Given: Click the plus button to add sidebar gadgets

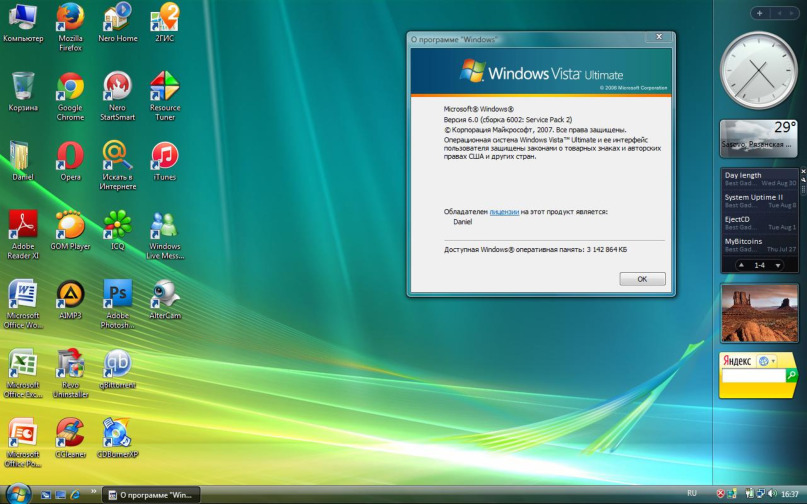Looking at the screenshot, I should 760,13.
